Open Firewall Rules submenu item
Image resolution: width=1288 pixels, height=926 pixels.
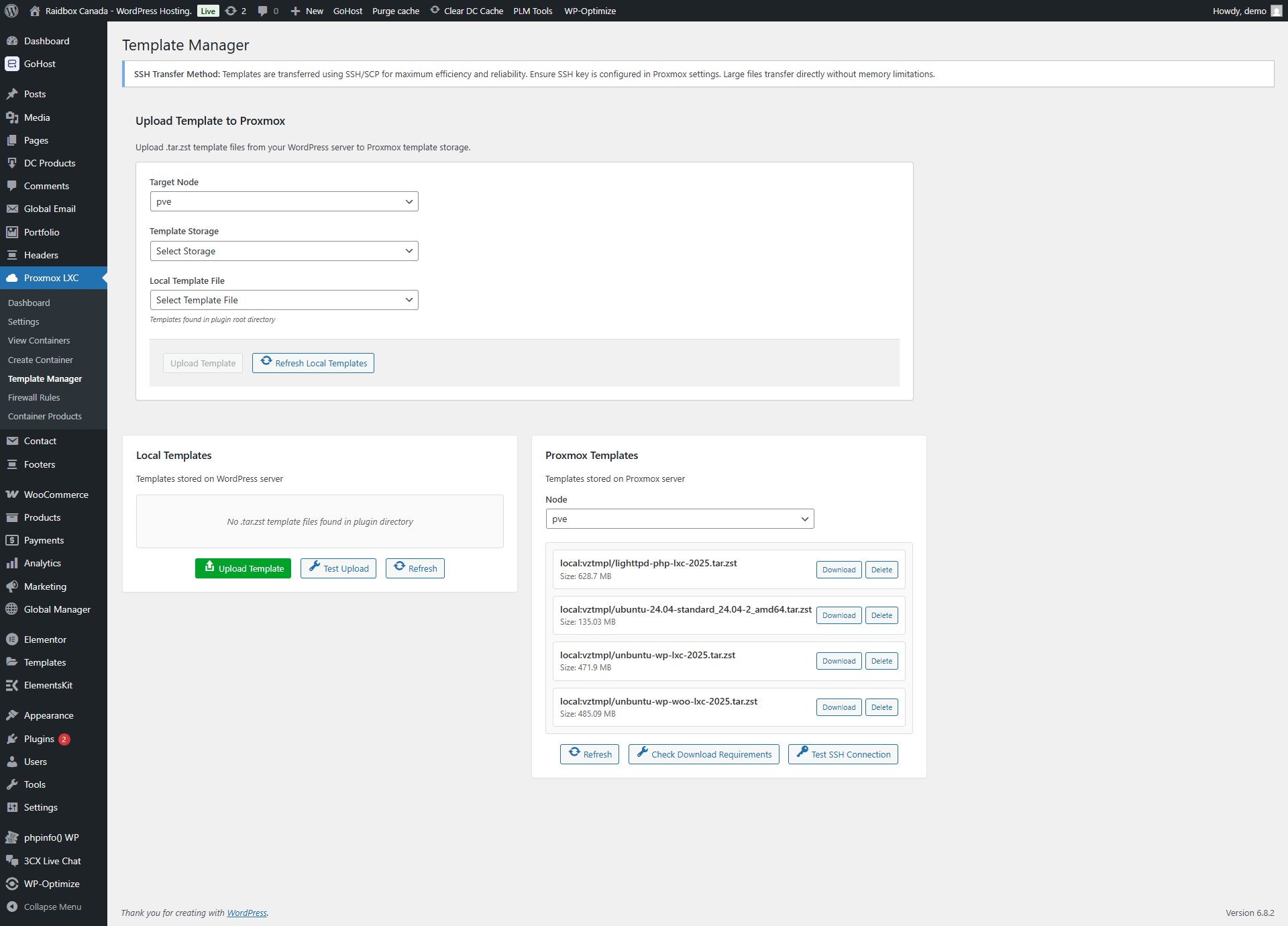pyautogui.click(x=34, y=397)
